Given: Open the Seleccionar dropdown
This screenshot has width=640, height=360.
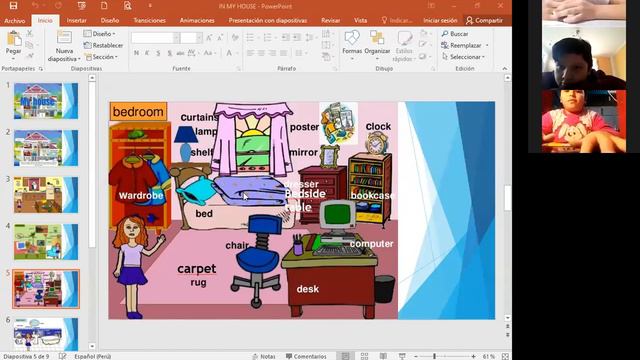Looking at the screenshot, I should [x=463, y=57].
